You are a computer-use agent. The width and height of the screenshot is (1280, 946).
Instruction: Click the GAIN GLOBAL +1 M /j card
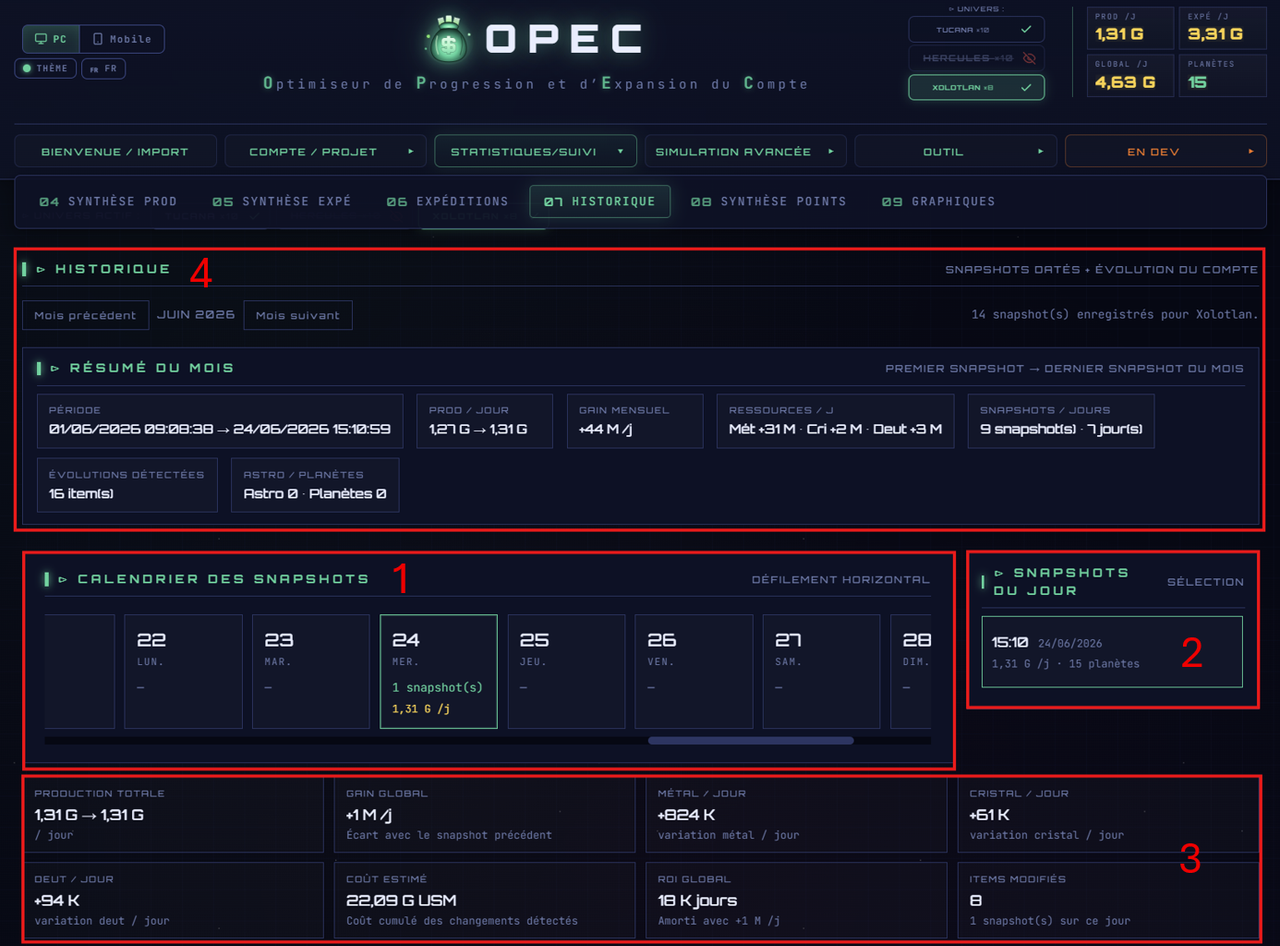pos(485,815)
